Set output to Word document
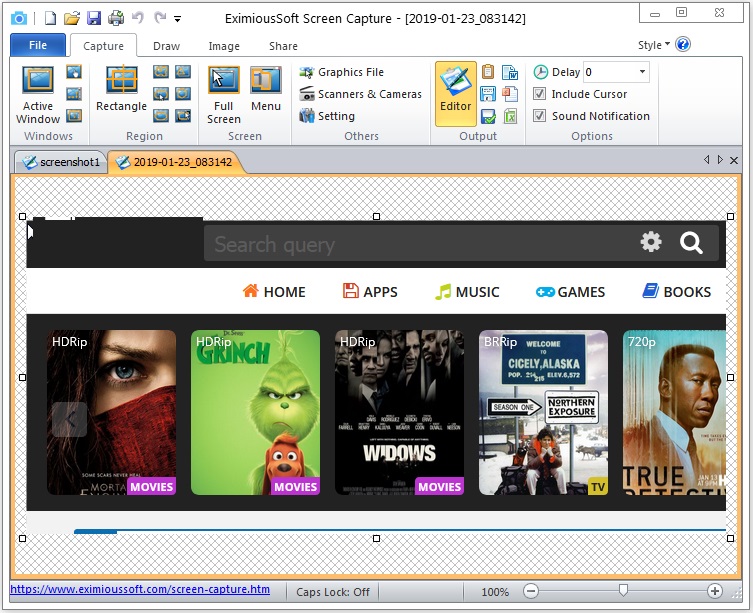Viewport: 753px width, 613px height. pyautogui.click(x=510, y=72)
